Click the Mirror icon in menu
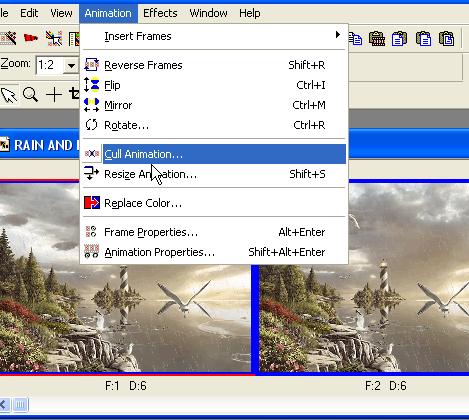Image resolution: width=469 pixels, height=420 pixels. 91,105
